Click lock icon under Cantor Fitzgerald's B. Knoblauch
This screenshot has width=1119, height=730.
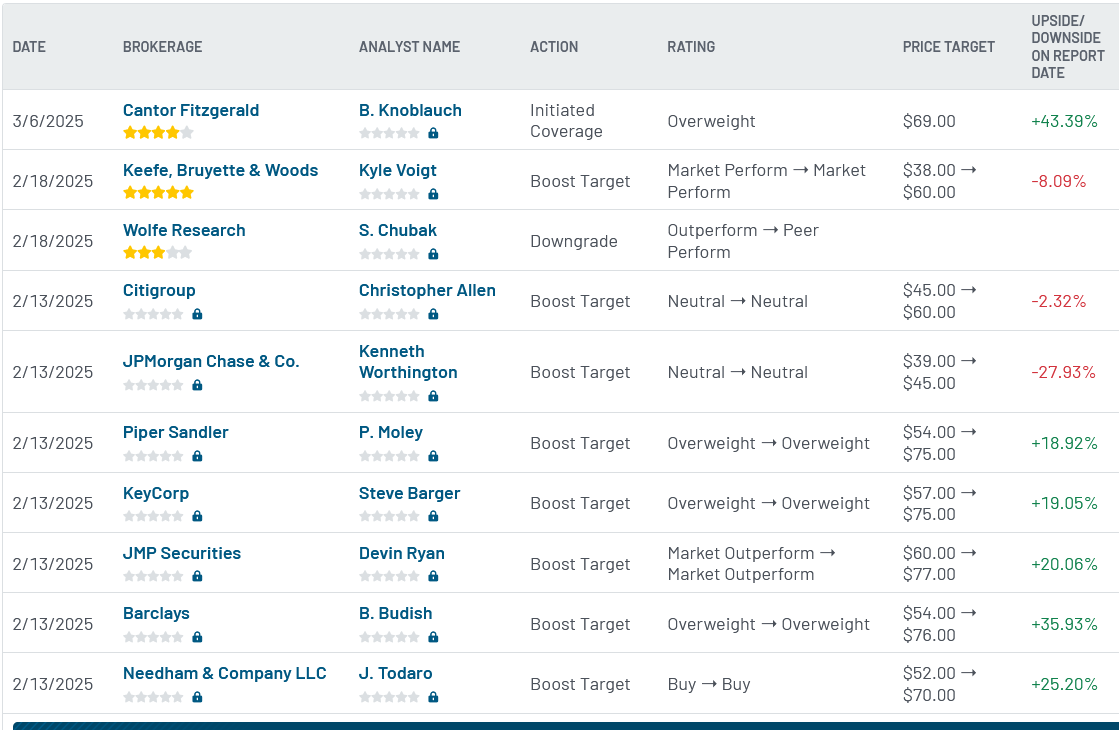pos(433,133)
